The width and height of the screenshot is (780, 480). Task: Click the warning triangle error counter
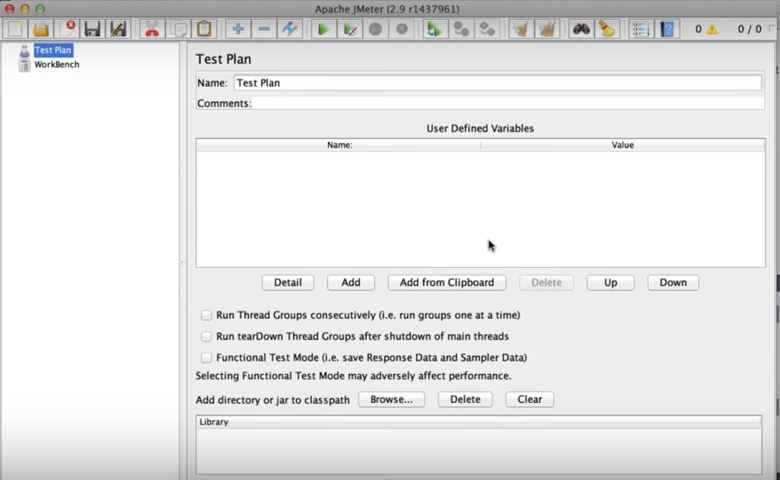coord(712,29)
